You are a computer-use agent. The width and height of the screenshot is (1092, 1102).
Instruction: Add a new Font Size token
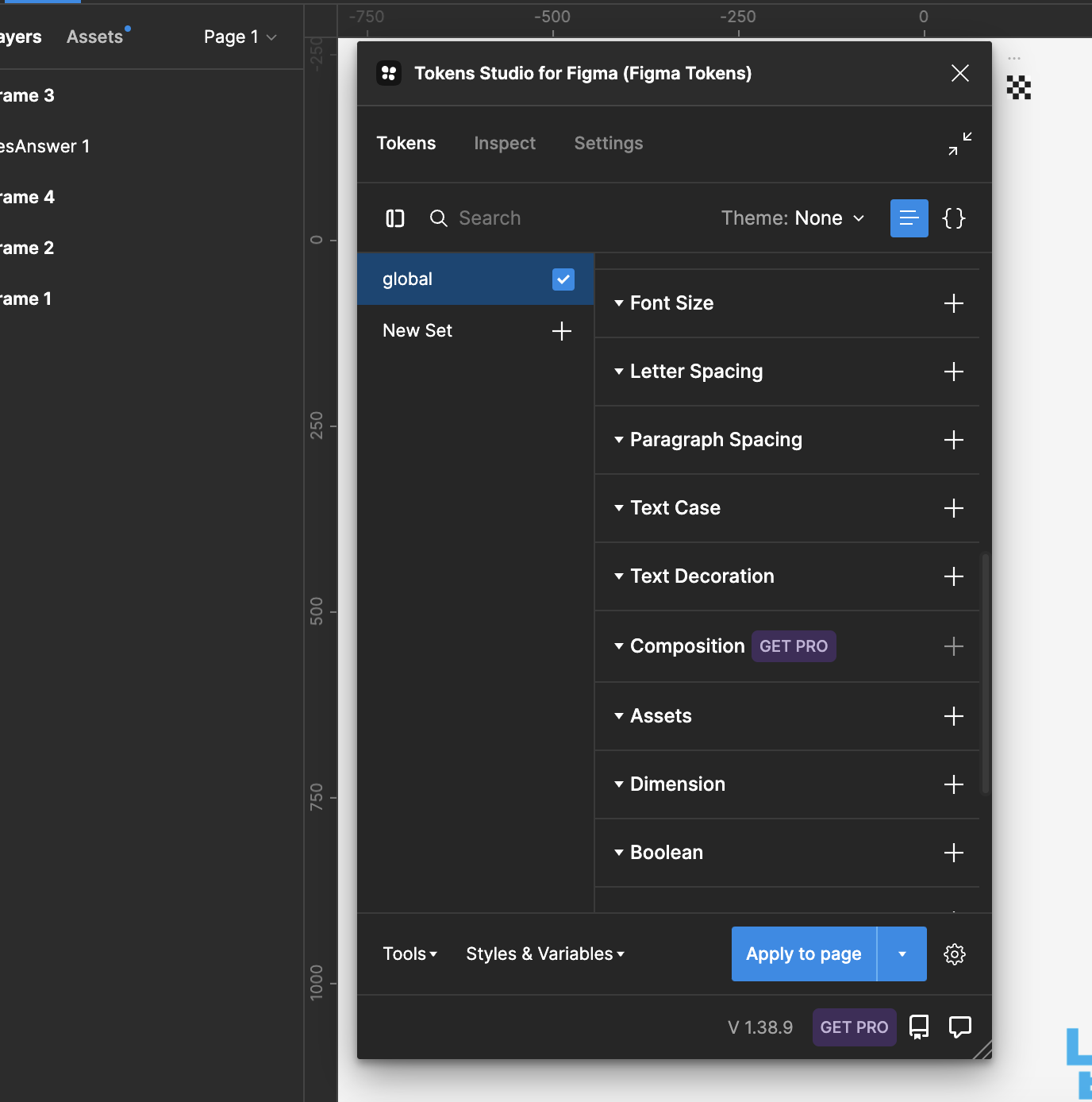(954, 303)
